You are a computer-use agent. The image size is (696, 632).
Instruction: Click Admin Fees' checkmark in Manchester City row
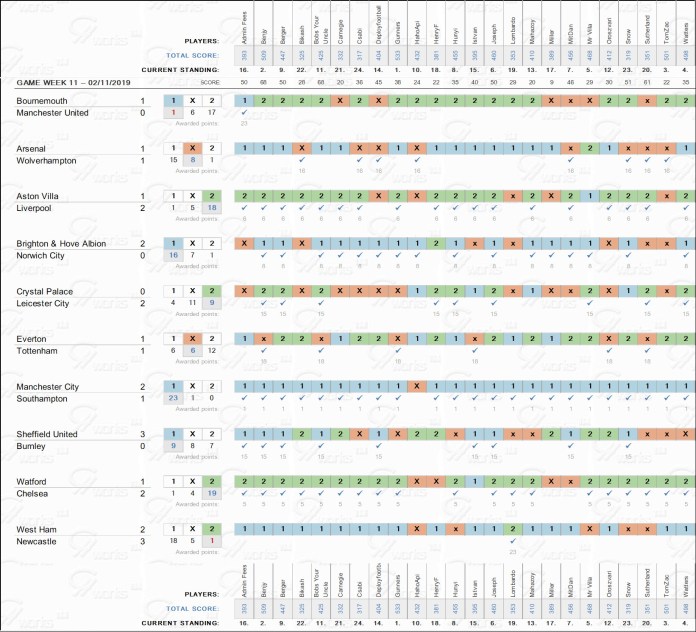tap(244, 398)
